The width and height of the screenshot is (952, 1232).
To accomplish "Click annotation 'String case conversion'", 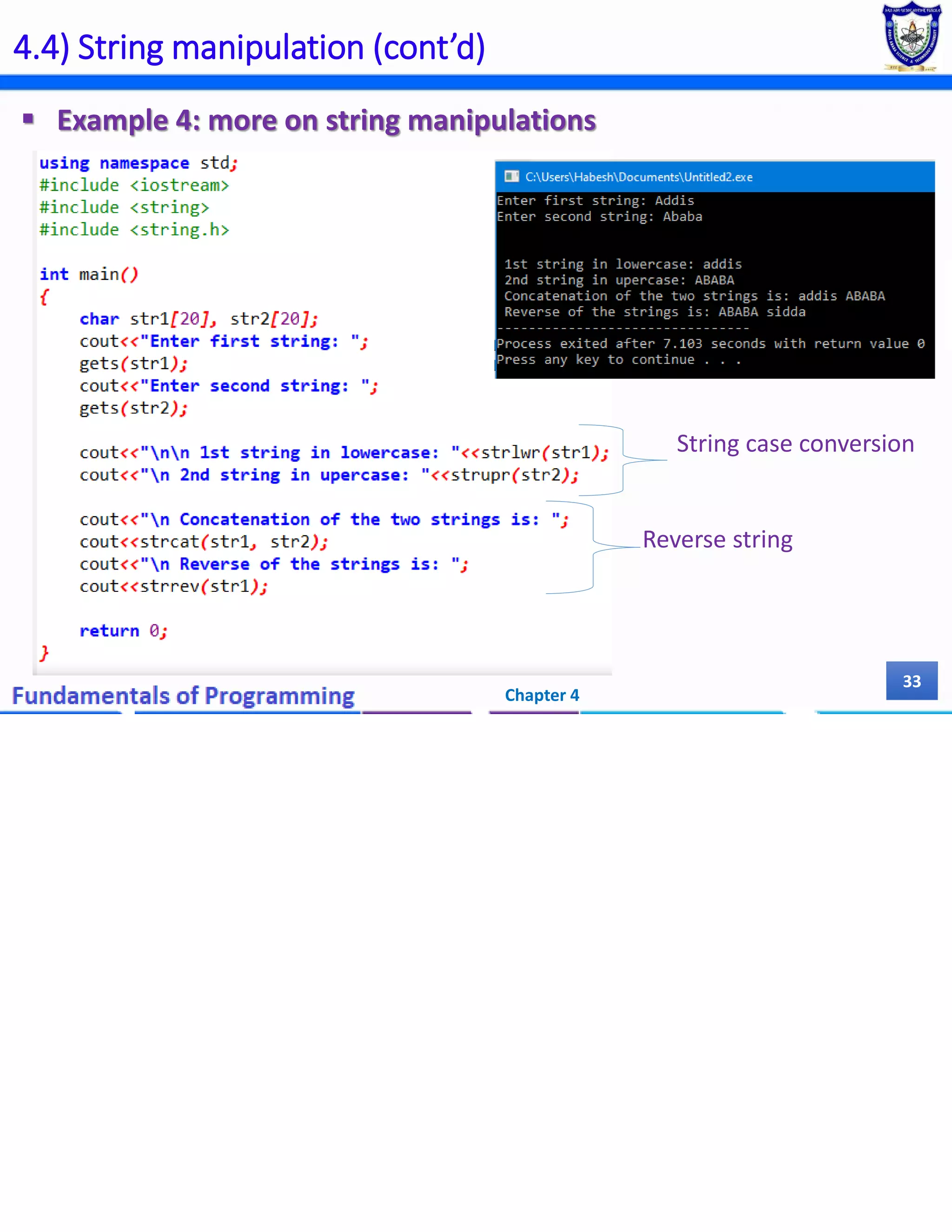I will coord(795,444).
